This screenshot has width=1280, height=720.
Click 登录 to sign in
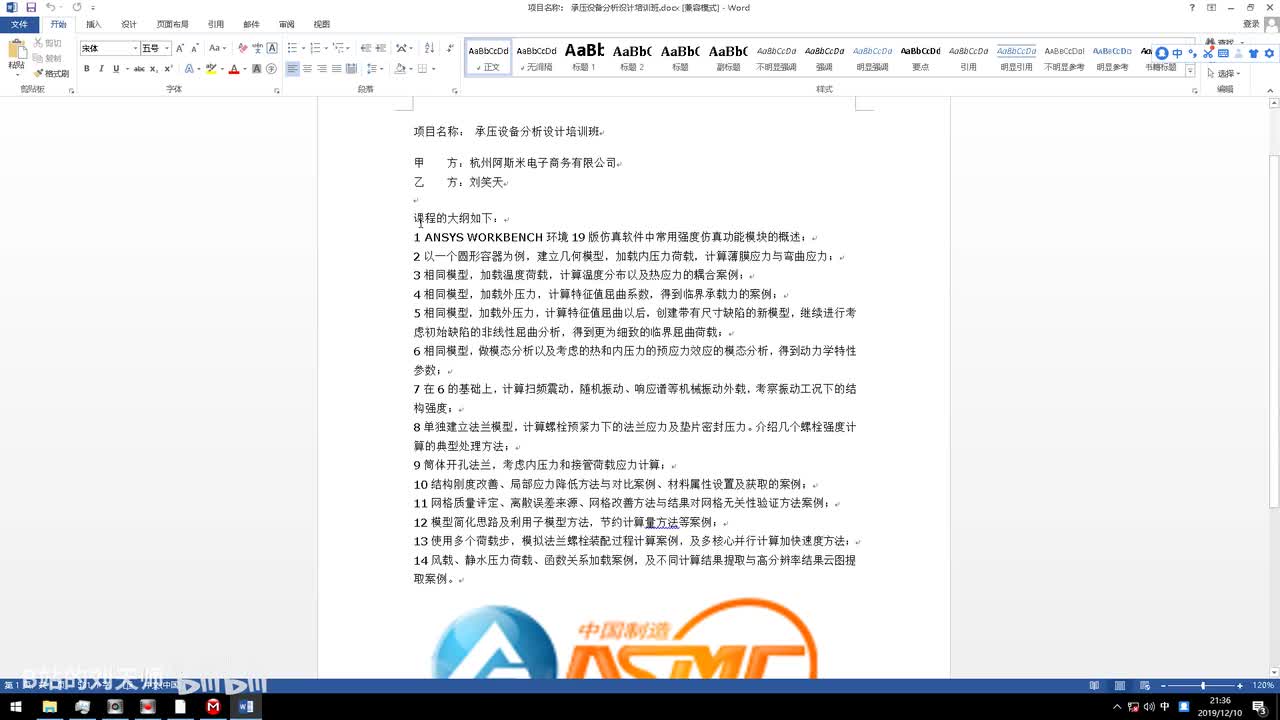pyautogui.click(x=1251, y=24)
